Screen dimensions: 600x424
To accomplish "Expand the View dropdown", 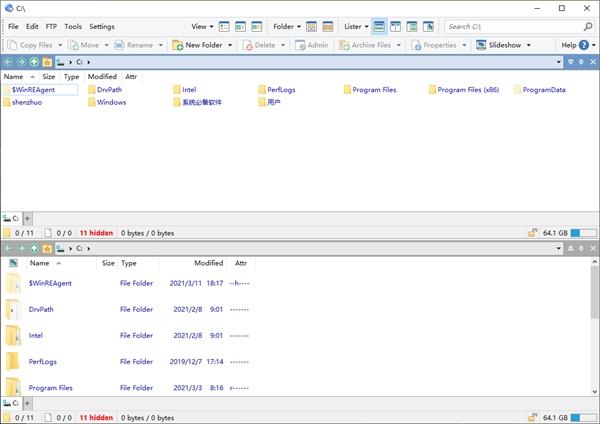I will click(201, 27).
